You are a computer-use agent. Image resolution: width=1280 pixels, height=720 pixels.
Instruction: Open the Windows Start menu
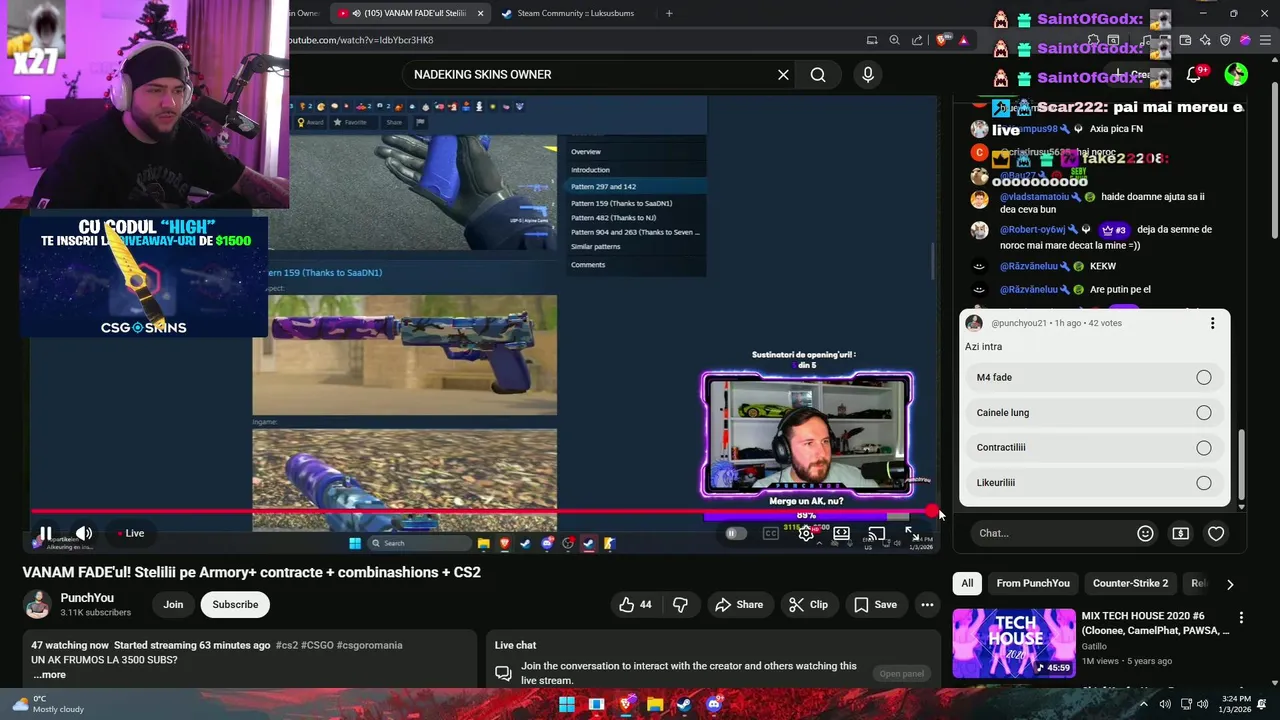pyautogui.click(x=567, y=704)
